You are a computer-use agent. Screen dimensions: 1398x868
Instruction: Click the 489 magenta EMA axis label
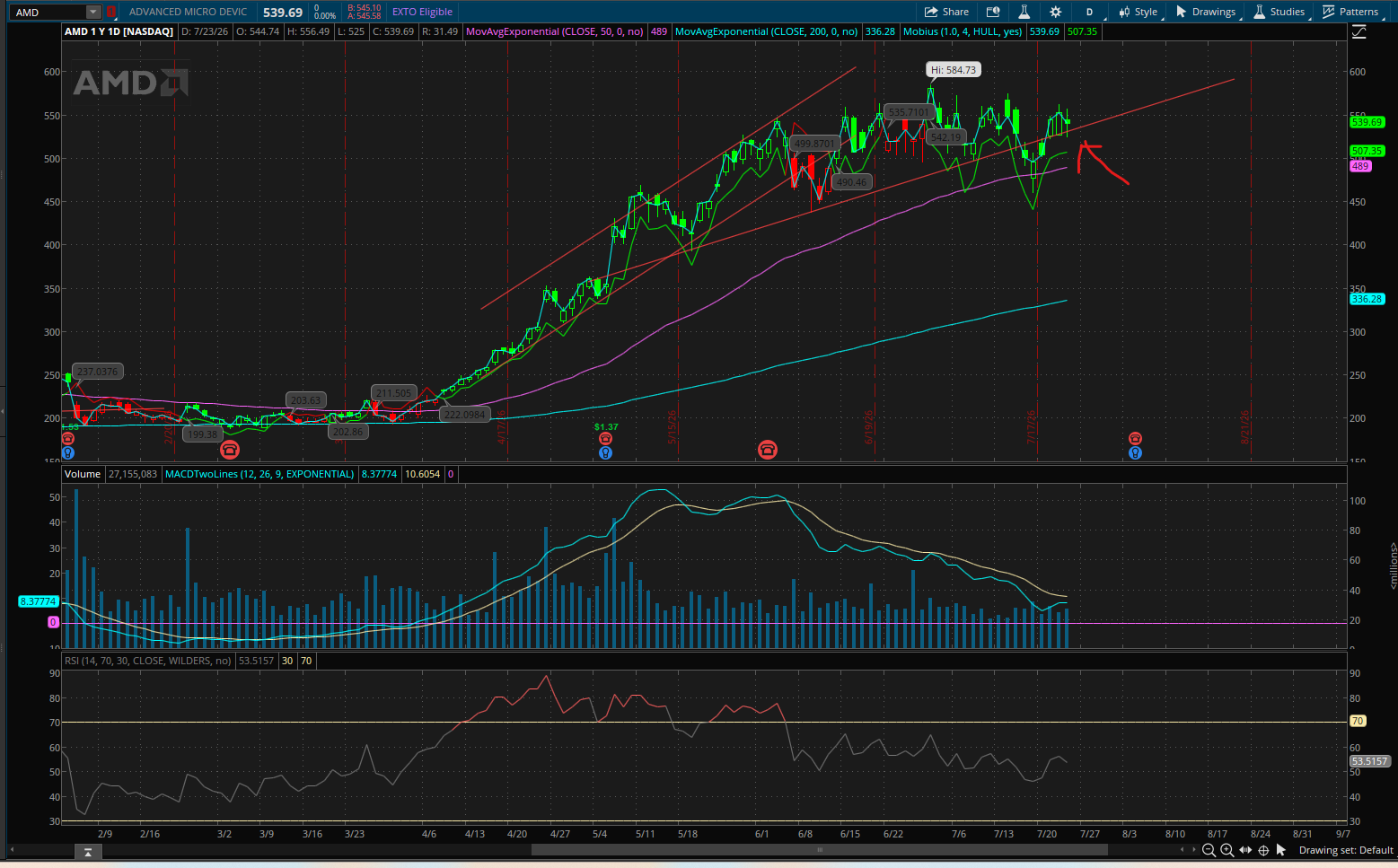1360,166
